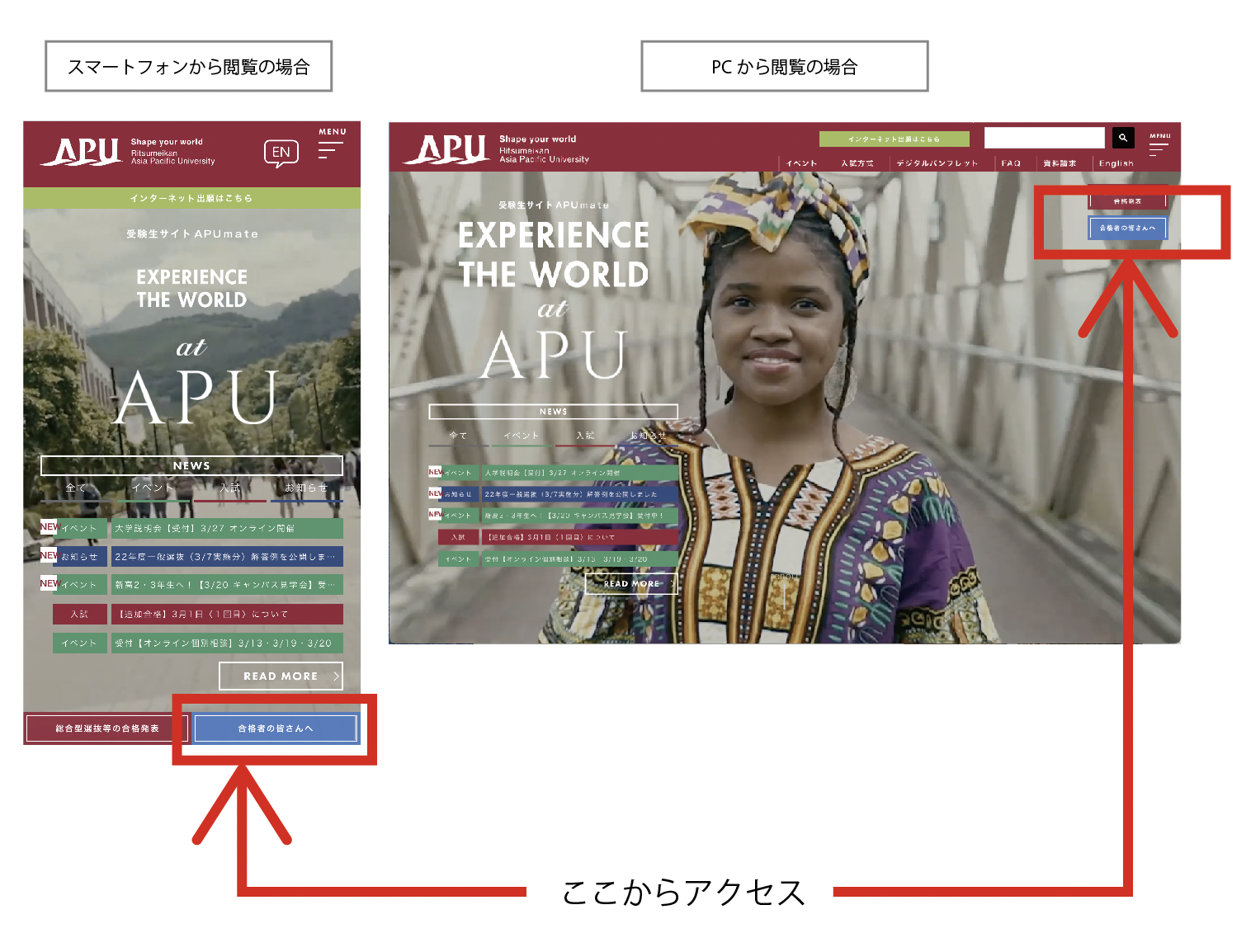Click the READ MORE chevron arrow on mobile
Viewport: 1251px width, 952px height.
point(335,676)
